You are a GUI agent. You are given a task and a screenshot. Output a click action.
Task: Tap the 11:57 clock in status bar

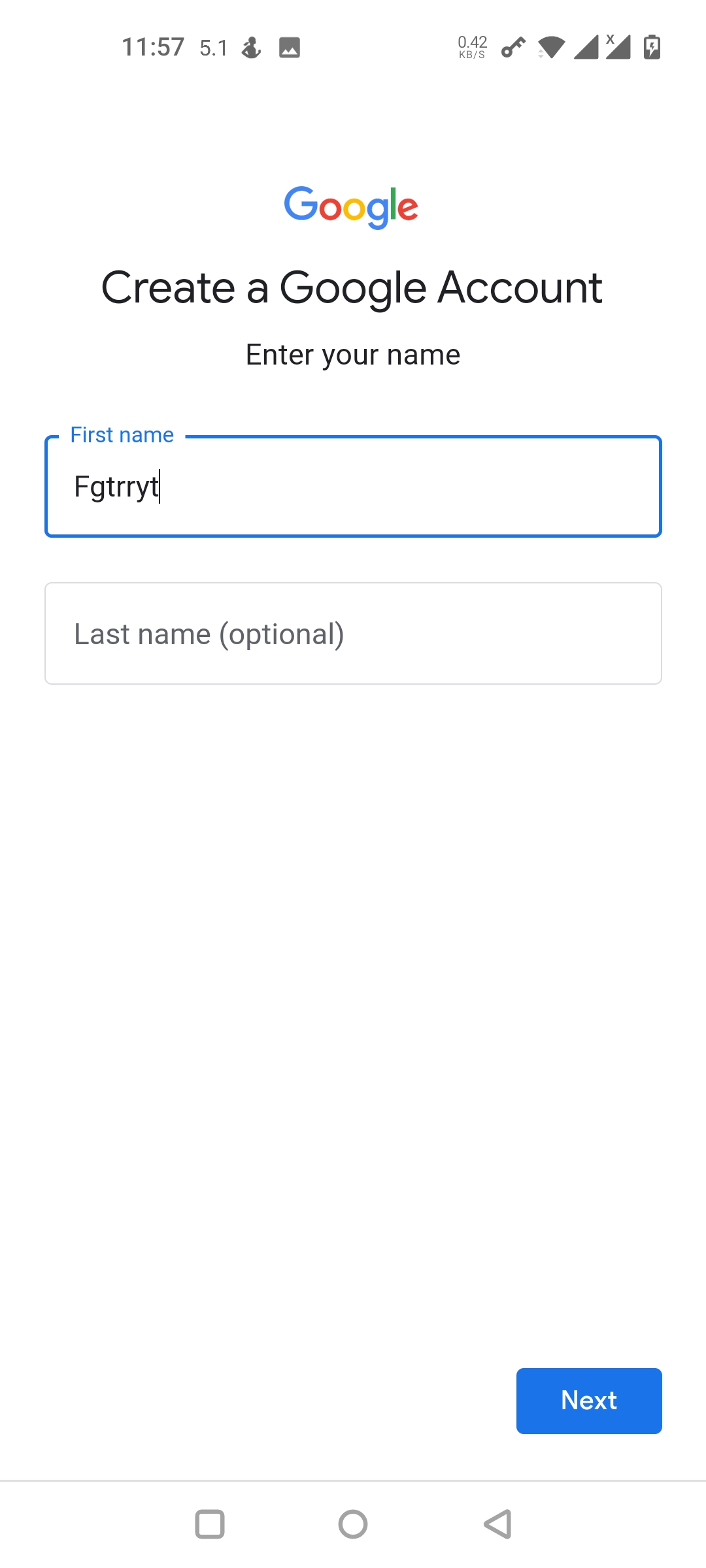(153, 47)
